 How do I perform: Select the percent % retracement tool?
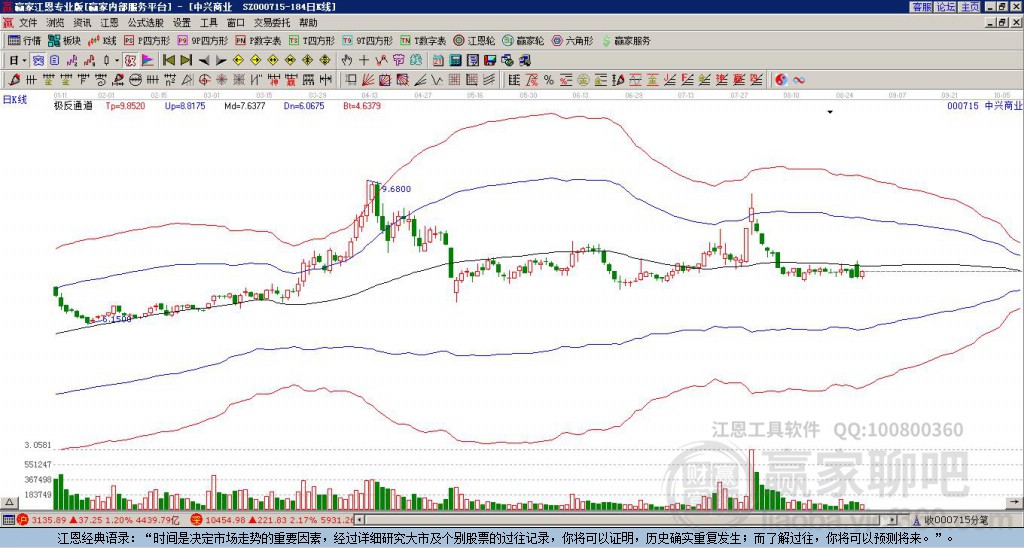point(549,80)
